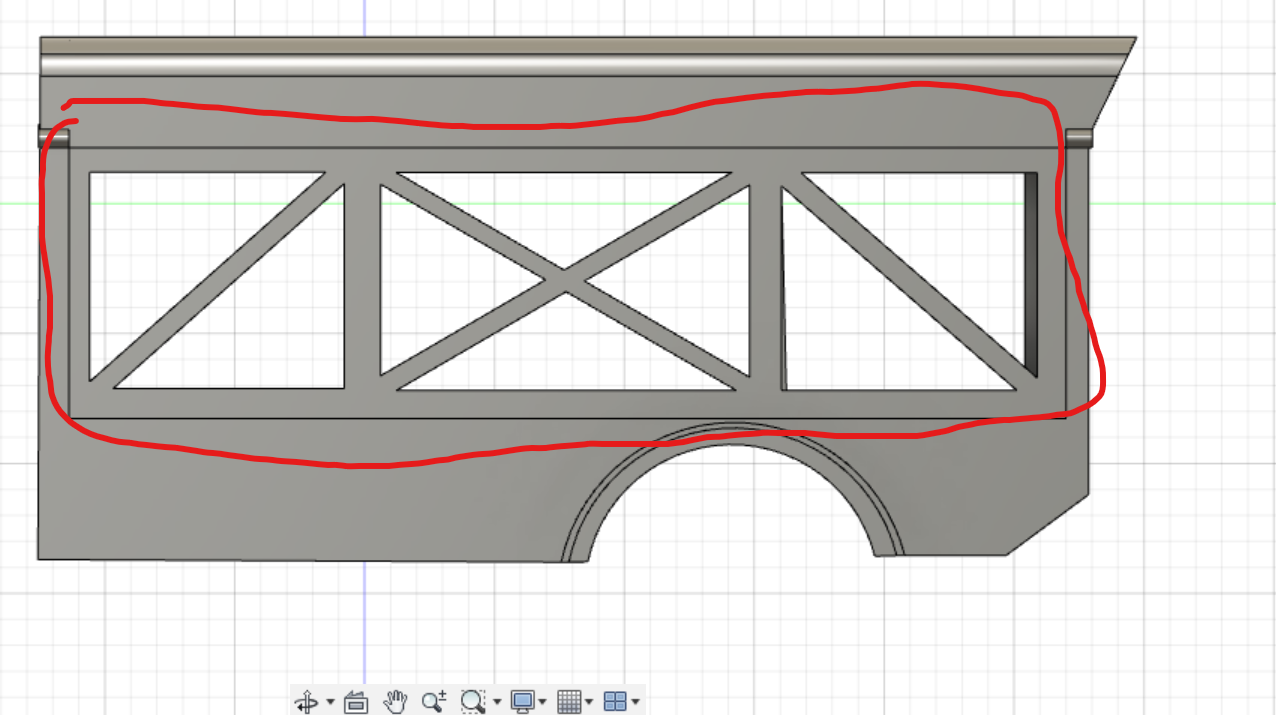The image size is (1276, 715).
Task: Click the Viewports layout icon
Action: (x=615, y=701)
